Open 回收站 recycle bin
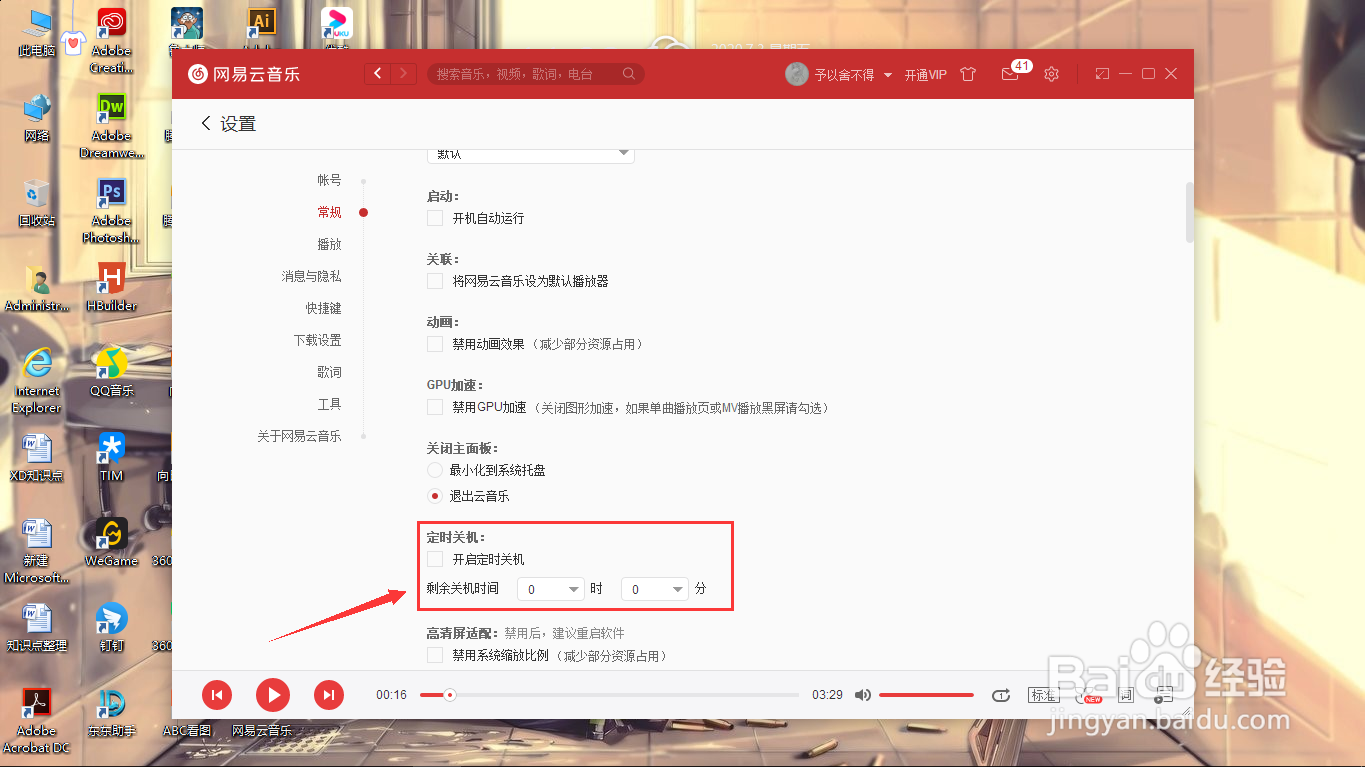Image resolution: width=1365 pixels, height=767 pixels. tap(37, 203)
